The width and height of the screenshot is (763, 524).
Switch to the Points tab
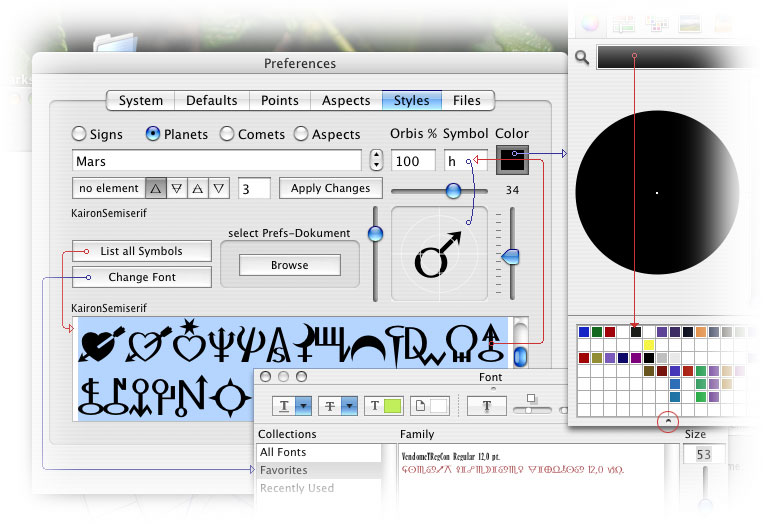[x=280, y=101]
